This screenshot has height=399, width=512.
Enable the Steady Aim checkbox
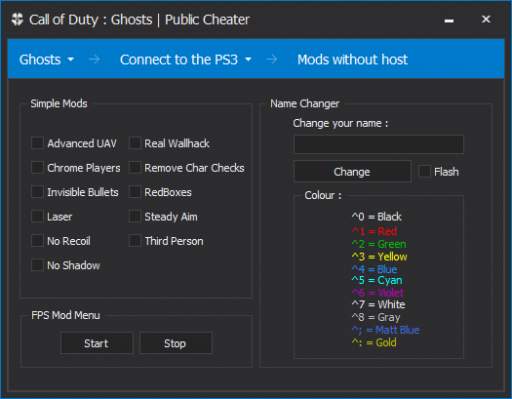[135, 216]
